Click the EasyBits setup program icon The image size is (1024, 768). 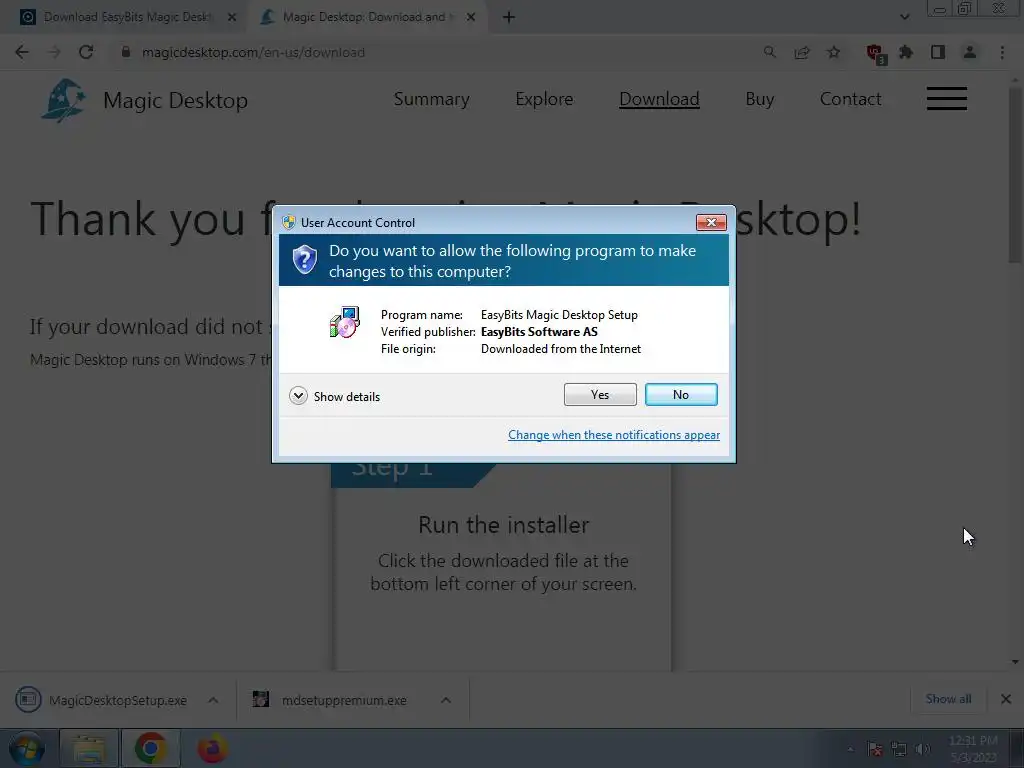pos(345,322)
